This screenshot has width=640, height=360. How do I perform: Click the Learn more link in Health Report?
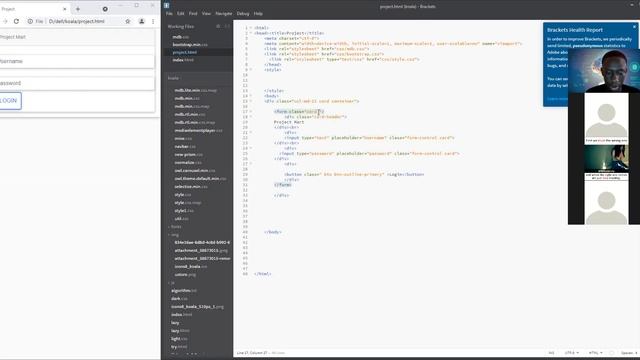pyautogui.click(x=557, y=99)
